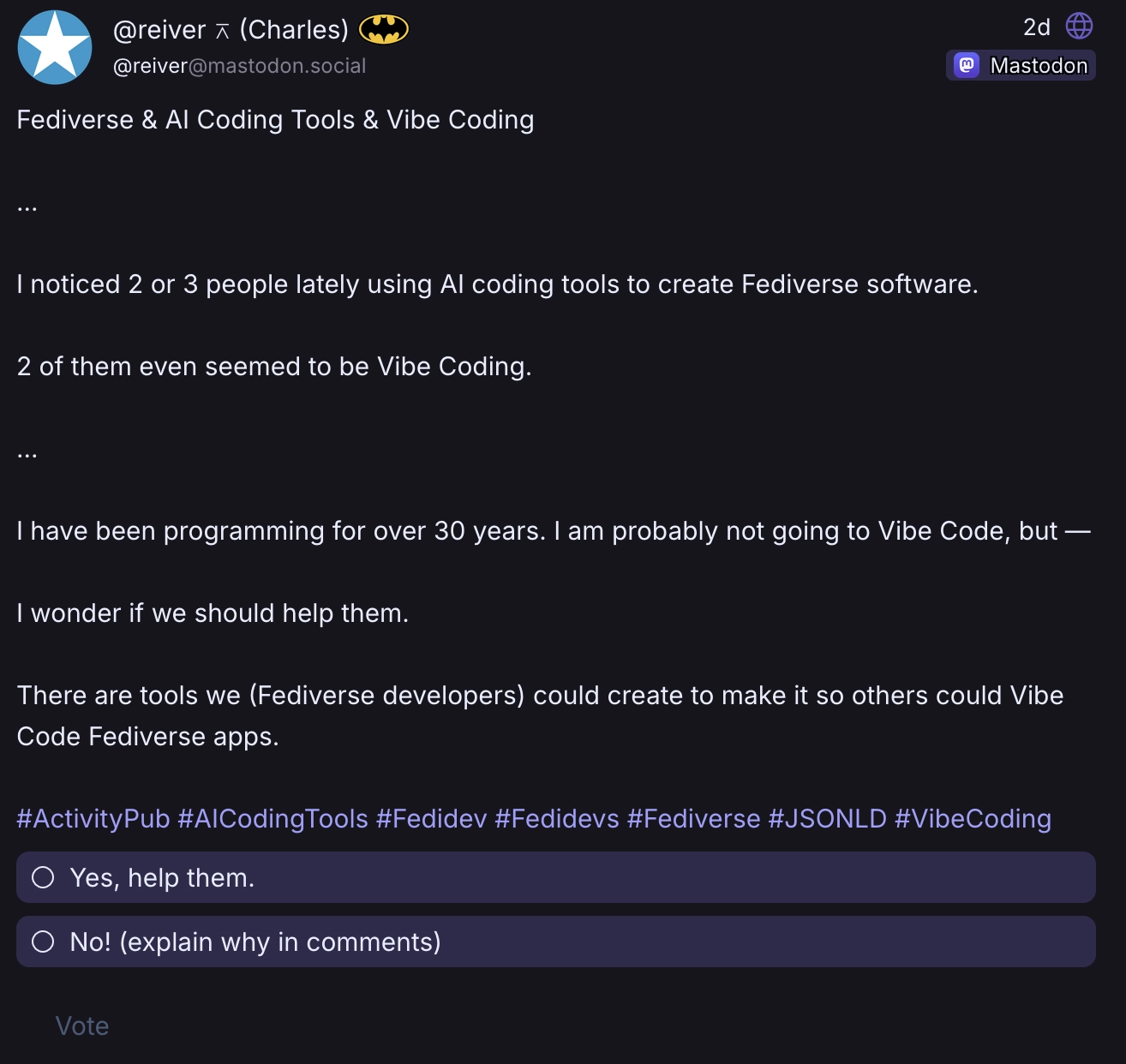
Task: Open the 2d post timestamp
Action: 1036,27
